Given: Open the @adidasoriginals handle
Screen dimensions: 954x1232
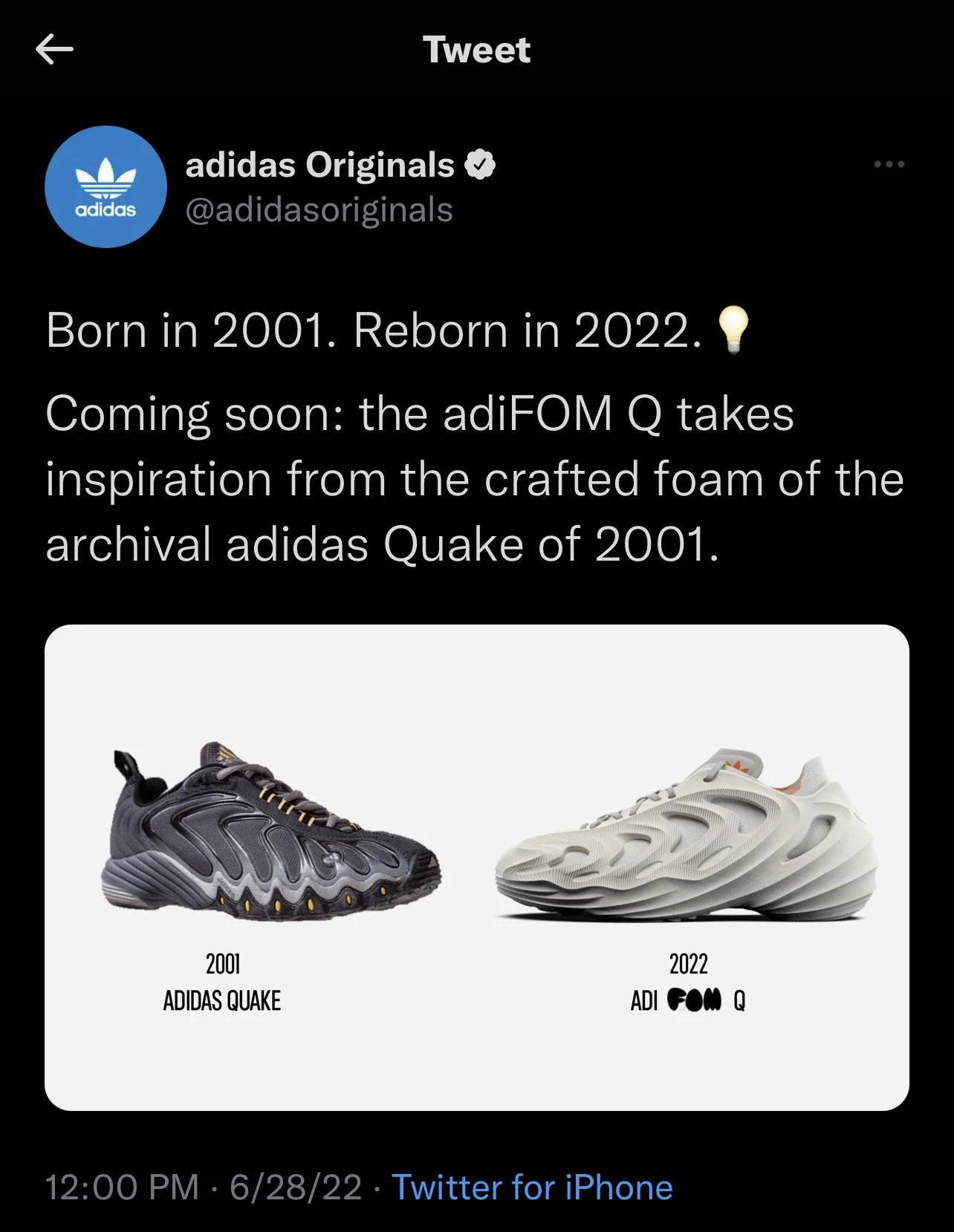Looking at the screenshot, I should 319,210.
